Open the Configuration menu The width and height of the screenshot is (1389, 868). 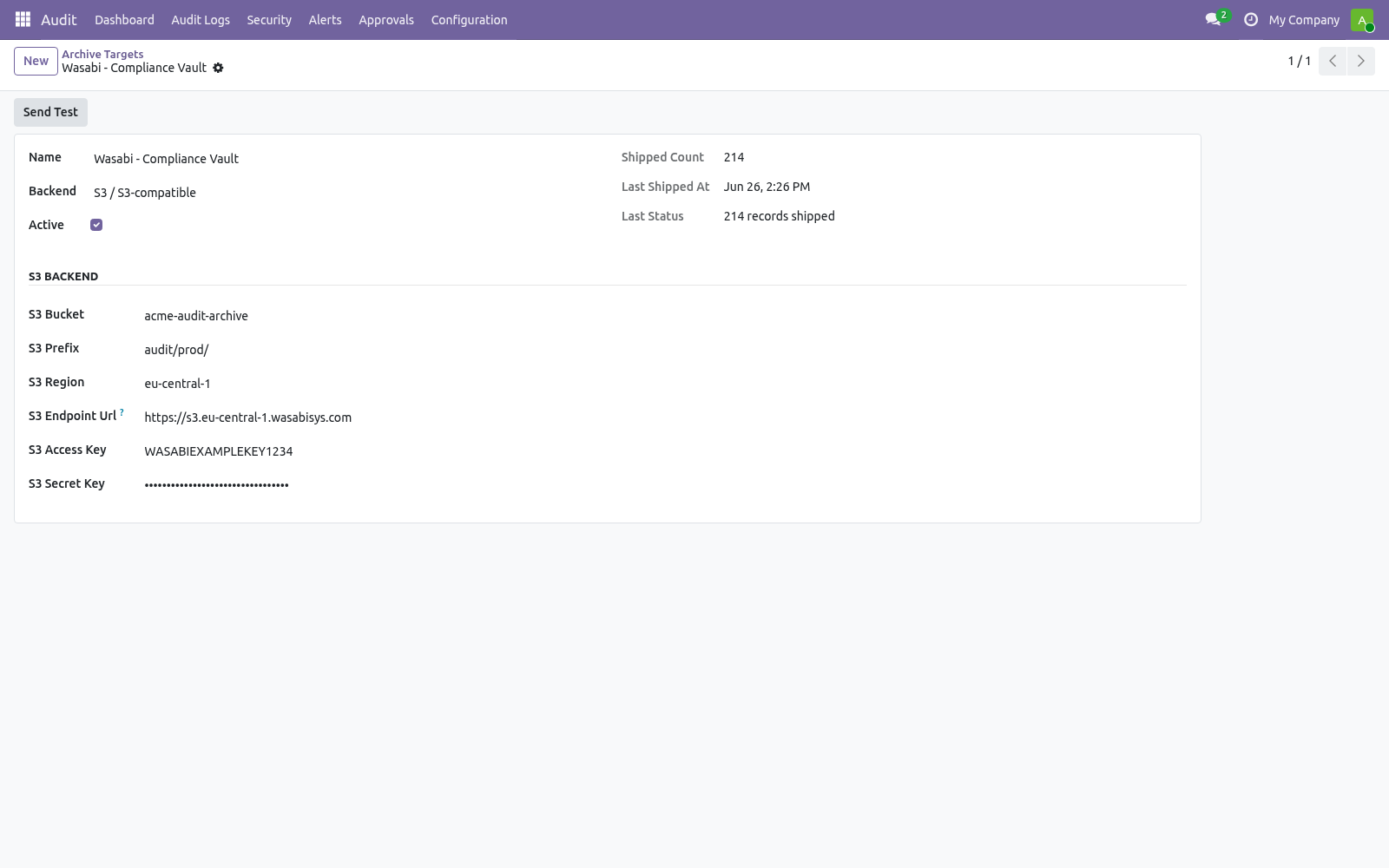[x=469, y=19]
